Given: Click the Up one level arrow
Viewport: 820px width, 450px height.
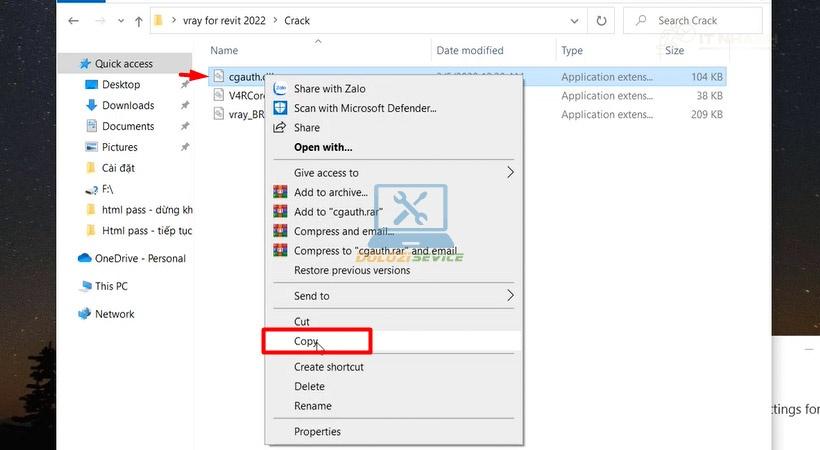Looking at the screenshot, I should (139, 21).
